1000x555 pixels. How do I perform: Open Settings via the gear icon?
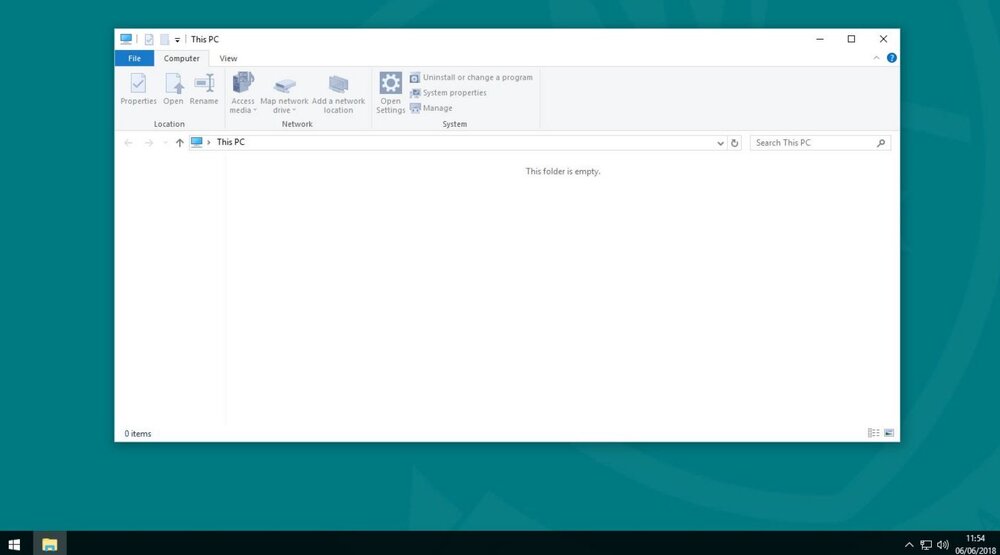(x=390, y=93)
